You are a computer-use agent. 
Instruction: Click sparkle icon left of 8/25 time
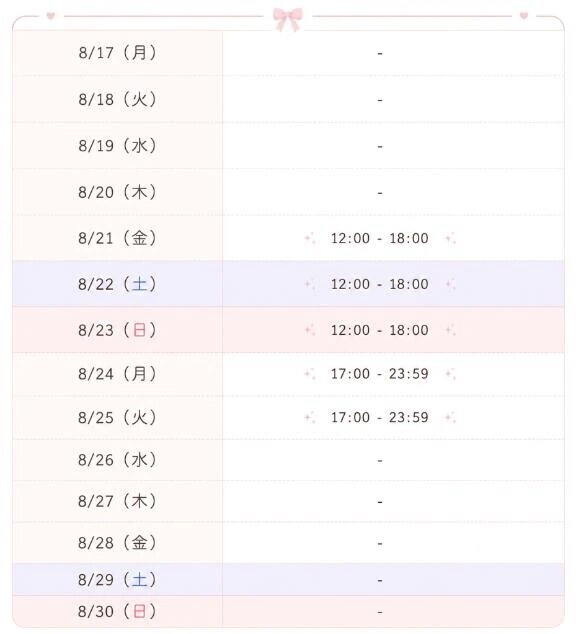(310, 417)
